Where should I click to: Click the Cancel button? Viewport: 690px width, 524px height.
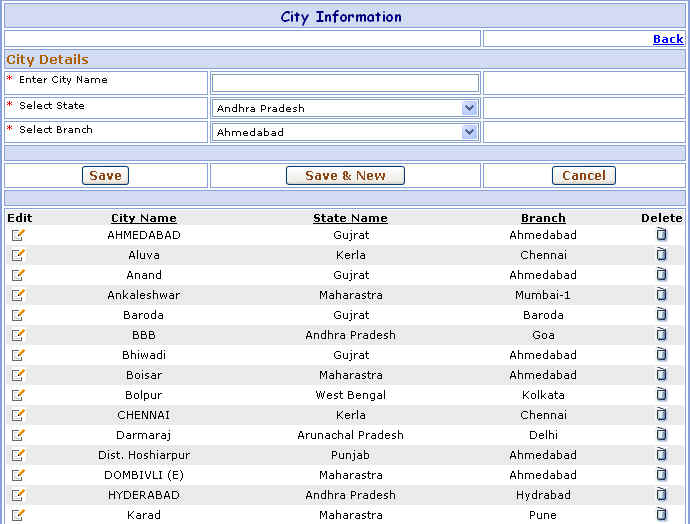click(x=583, y=176)
